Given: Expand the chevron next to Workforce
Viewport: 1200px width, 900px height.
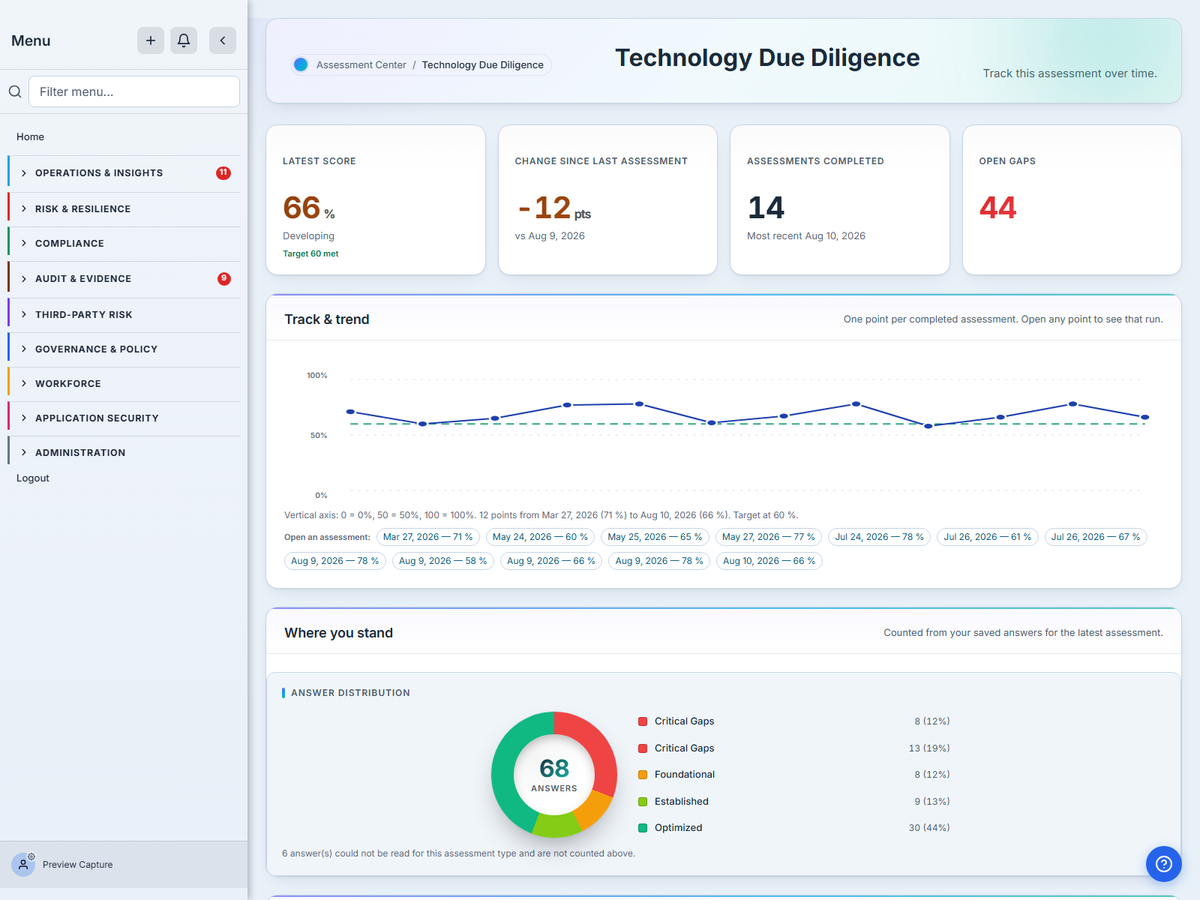Looking at the screenshot, I should (x=24, y=384).
